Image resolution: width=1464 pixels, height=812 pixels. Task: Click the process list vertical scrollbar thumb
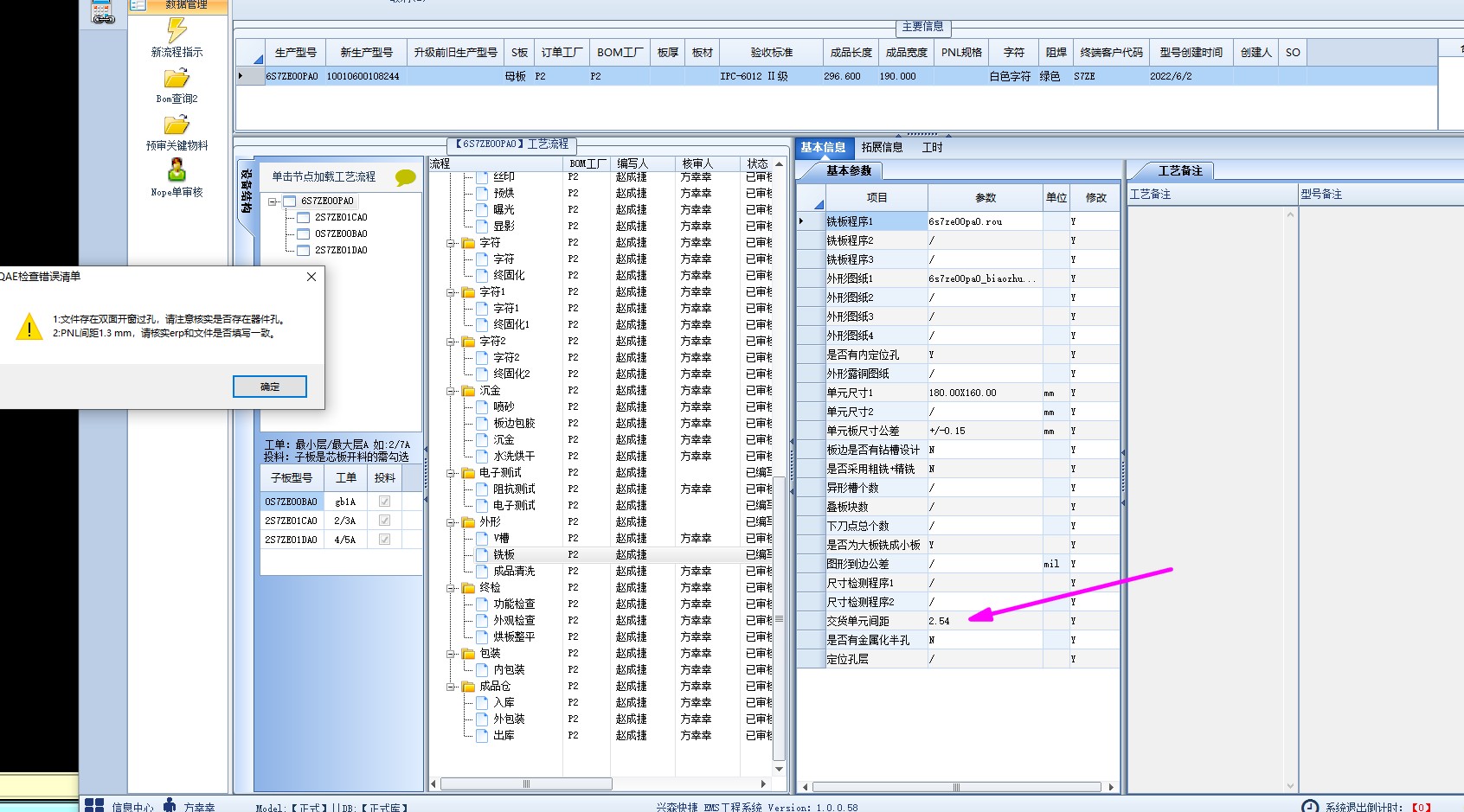pos(779,618)
